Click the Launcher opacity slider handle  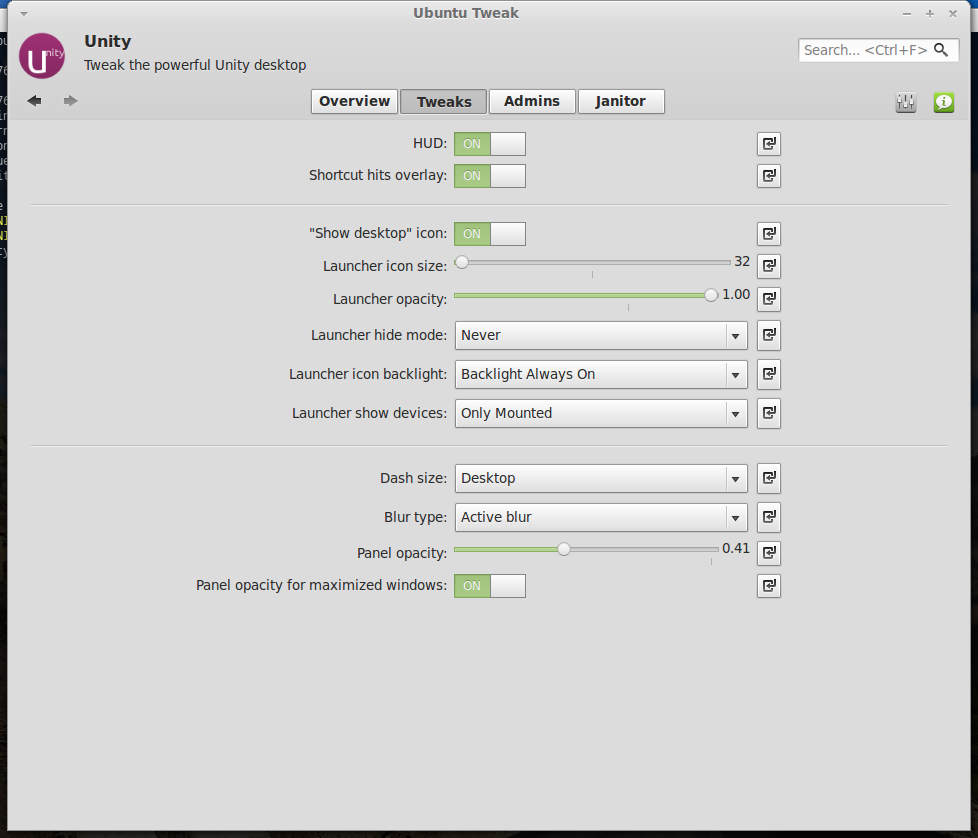(711, 295)
